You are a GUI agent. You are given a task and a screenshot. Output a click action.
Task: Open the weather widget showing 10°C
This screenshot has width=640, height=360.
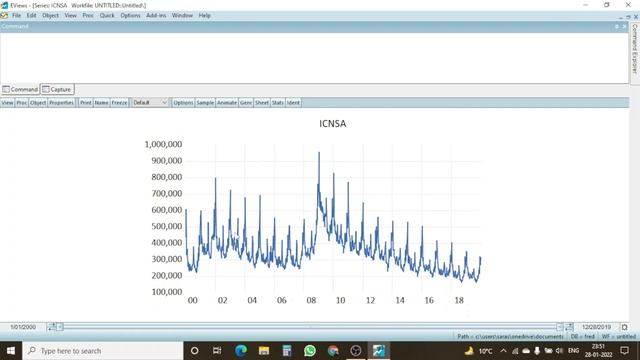pos(479,351)
